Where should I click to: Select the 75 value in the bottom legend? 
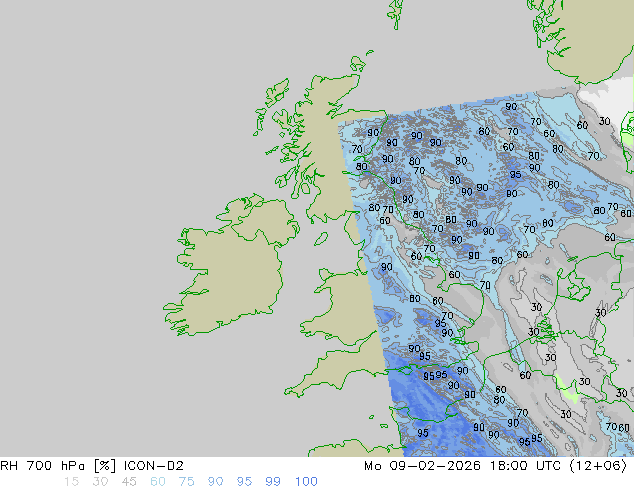click(186, 482)
